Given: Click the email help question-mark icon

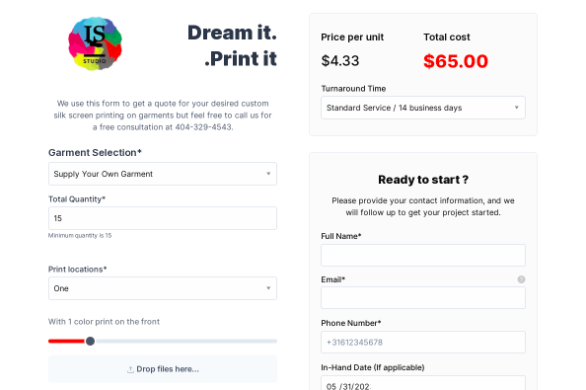Looking at the screenshot, I should point(521,279).
